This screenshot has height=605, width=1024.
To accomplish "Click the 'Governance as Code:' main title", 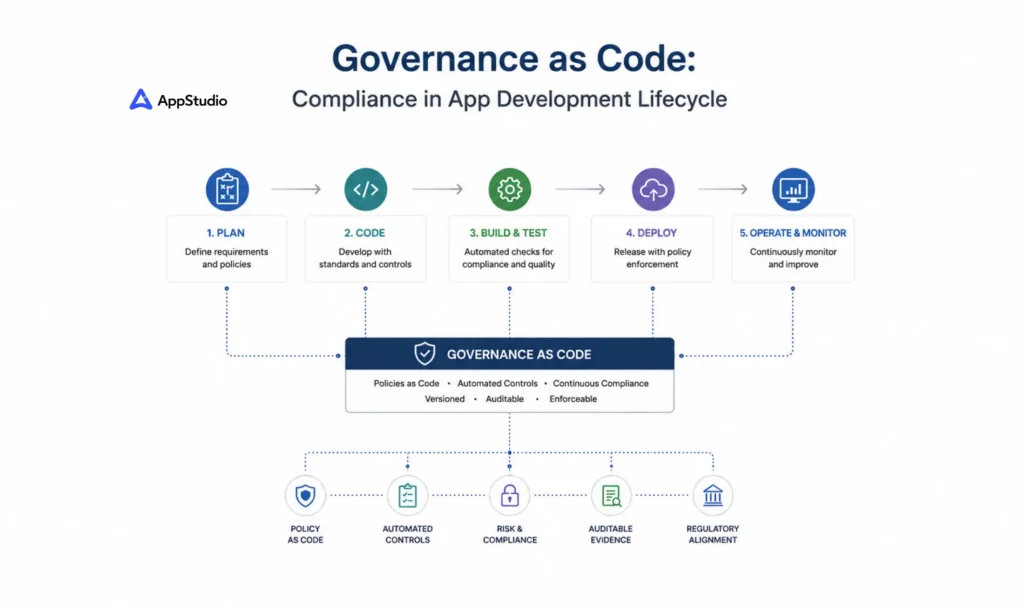I will point(514,58).
